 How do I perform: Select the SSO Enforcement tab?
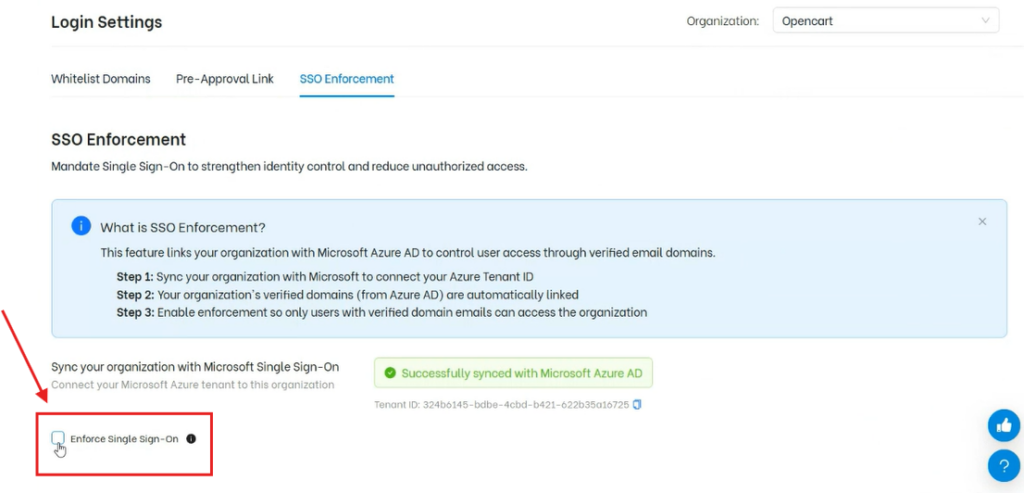point(347,79)
